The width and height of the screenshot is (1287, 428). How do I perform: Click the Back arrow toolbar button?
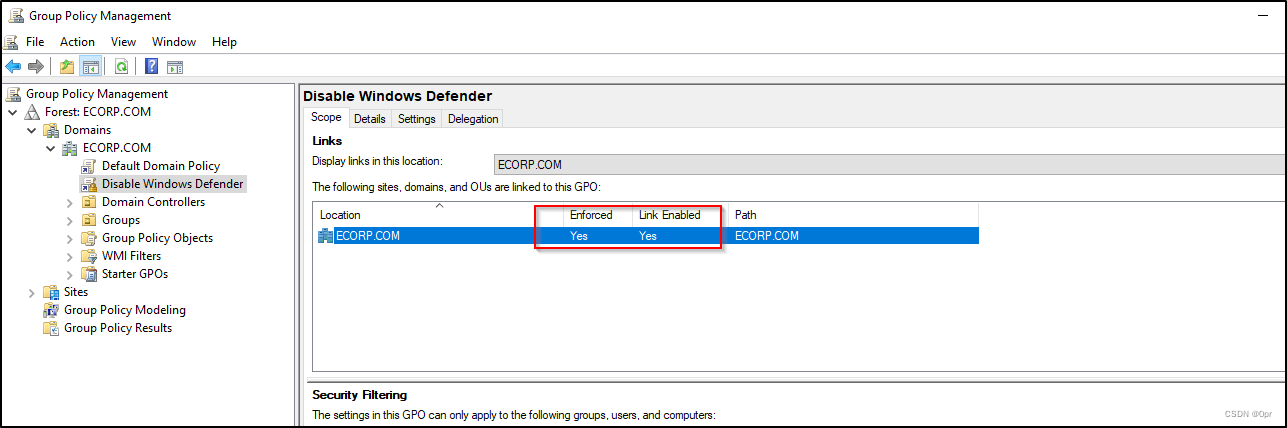coord(13,67)
